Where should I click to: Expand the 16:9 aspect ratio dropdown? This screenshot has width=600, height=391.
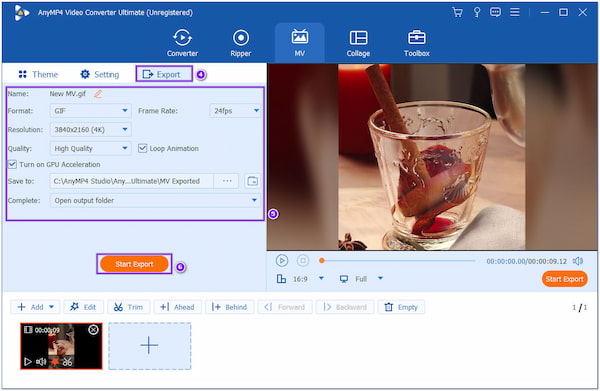[x=321, y=278]
